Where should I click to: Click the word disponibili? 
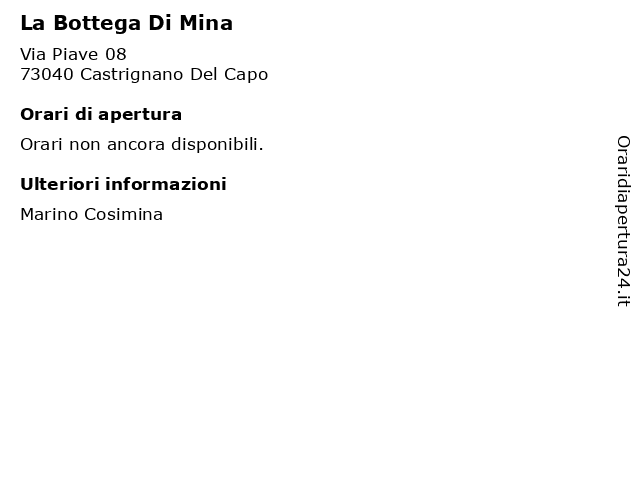[217, 144]
